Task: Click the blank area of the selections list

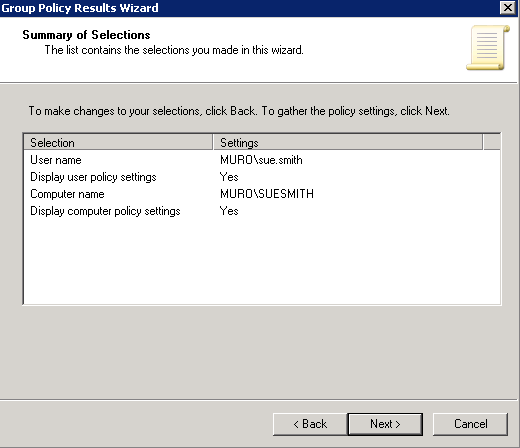Action: point(262,262)
